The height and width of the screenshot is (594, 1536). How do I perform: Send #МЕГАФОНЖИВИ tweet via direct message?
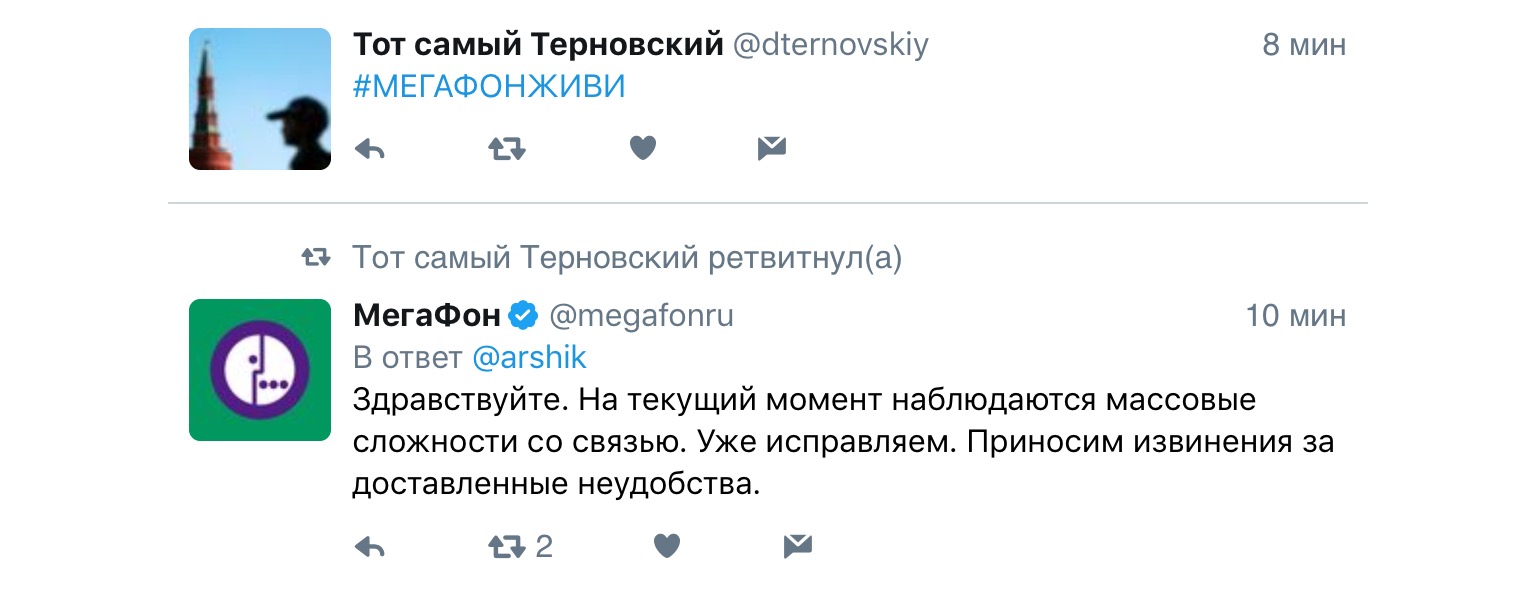(x=771, y=149)
